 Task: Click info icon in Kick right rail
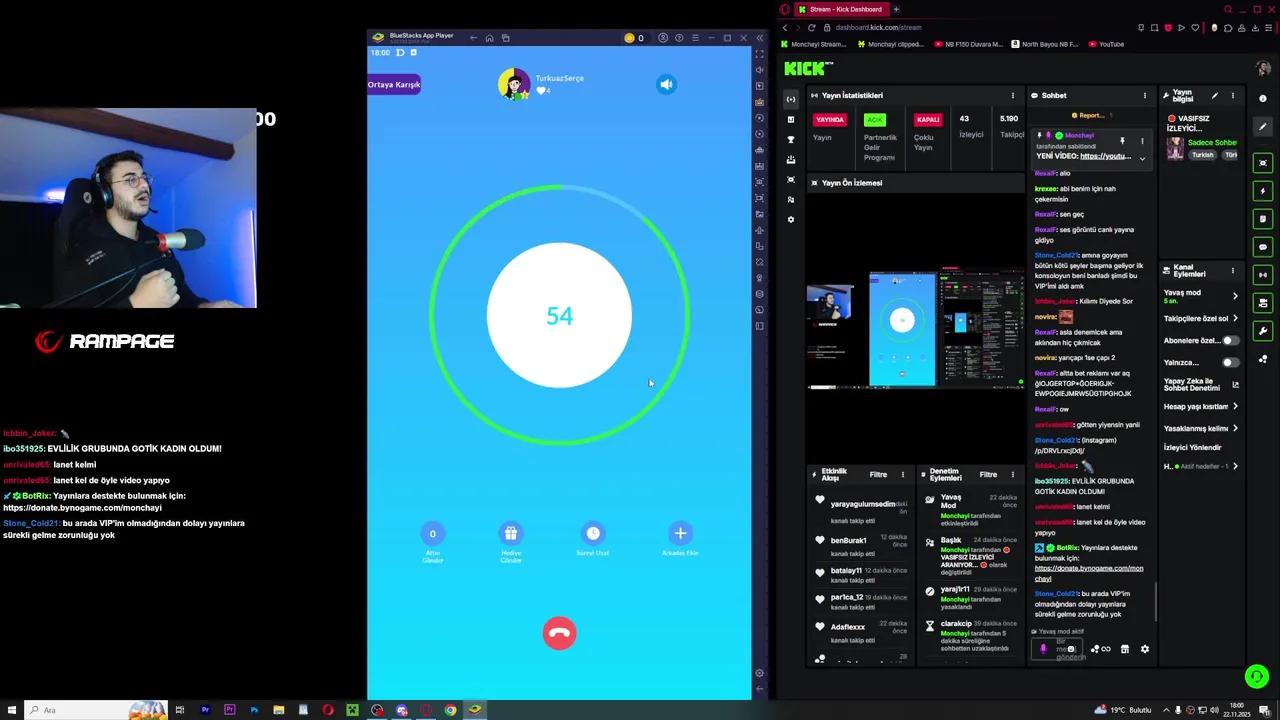(x=1263, y=99)
